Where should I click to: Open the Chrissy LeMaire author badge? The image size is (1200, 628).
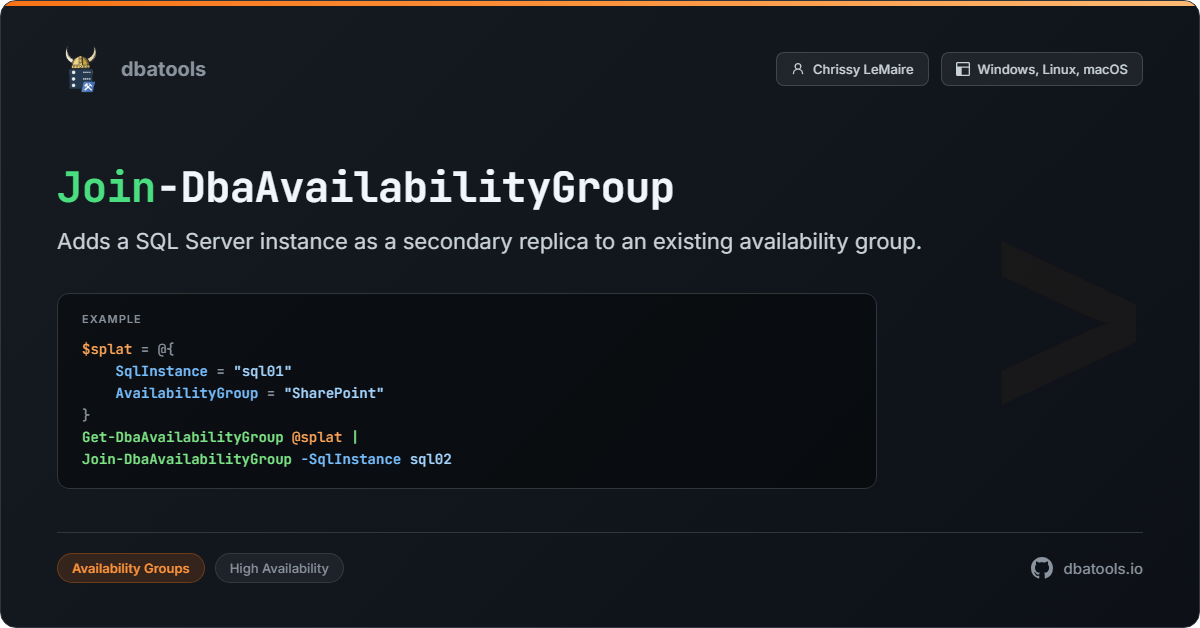(x=852, y=69)
